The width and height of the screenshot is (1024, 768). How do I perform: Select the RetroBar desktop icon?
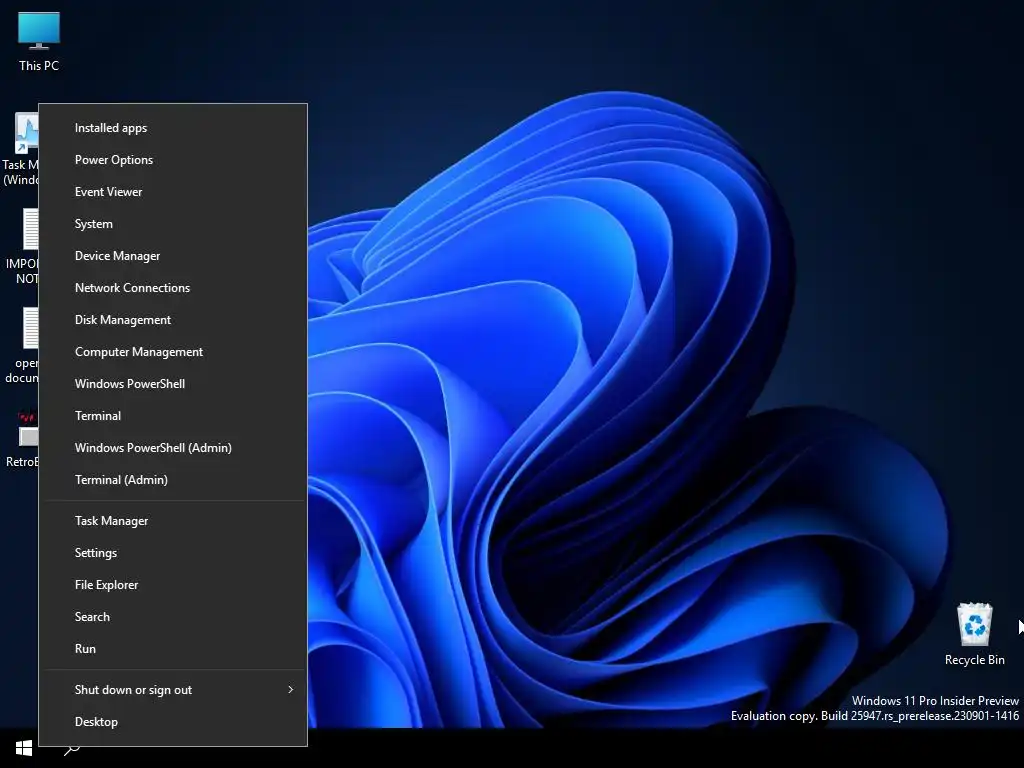point(22,438)
